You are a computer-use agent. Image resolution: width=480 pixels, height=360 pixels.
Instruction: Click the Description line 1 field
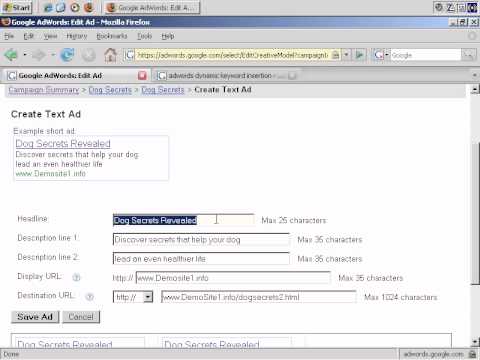click(x=201, y=240)
